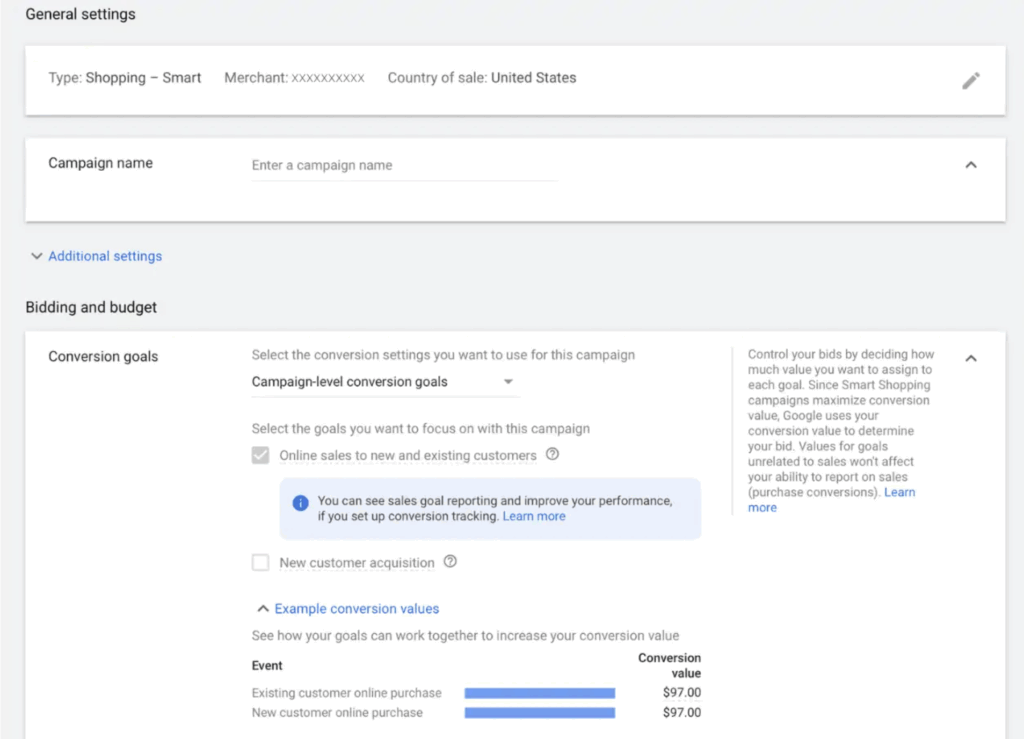Click help icon next to New customer acquisition
The image size is (1024, 739).
point(450,562)
